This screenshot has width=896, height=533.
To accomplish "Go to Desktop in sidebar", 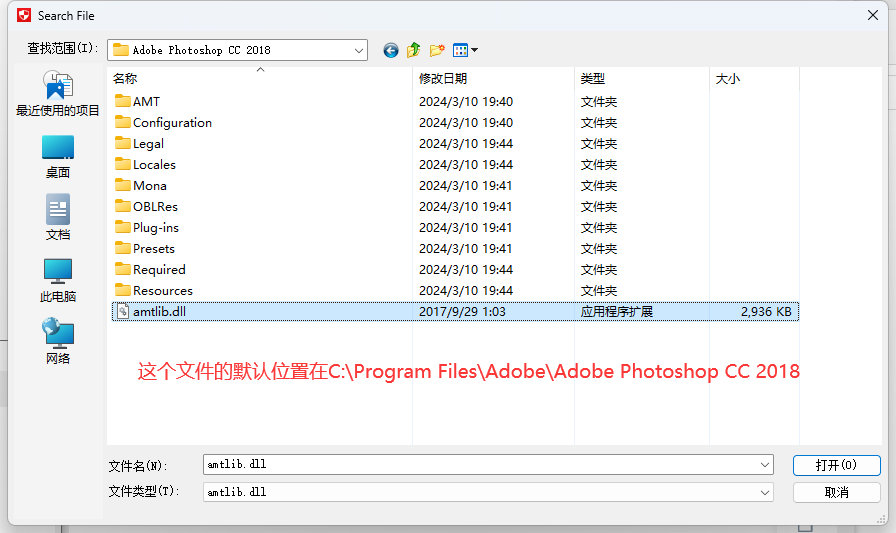I will (58, 157).
